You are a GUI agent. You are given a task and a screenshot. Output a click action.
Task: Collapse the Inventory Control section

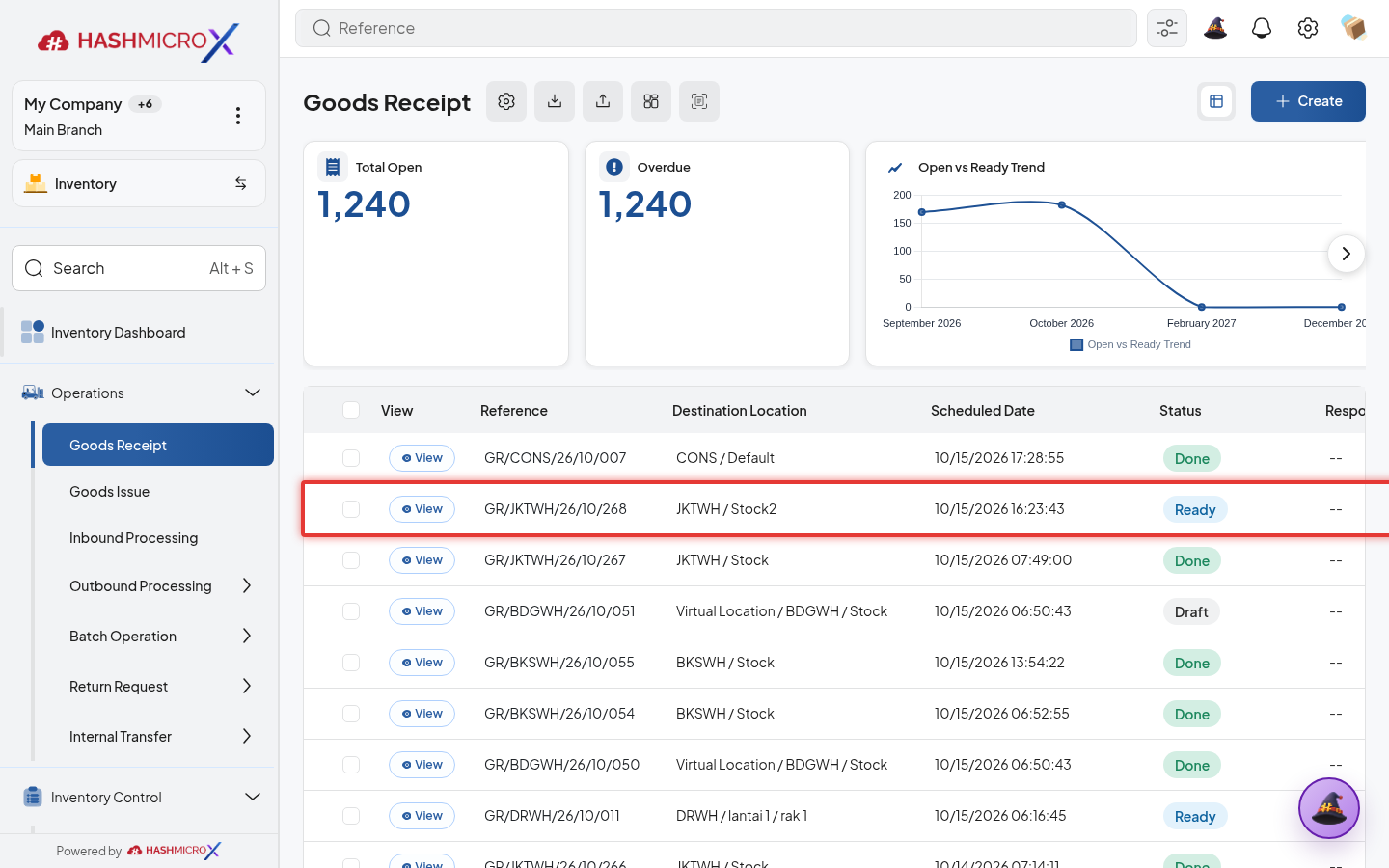tap(253, 797)
